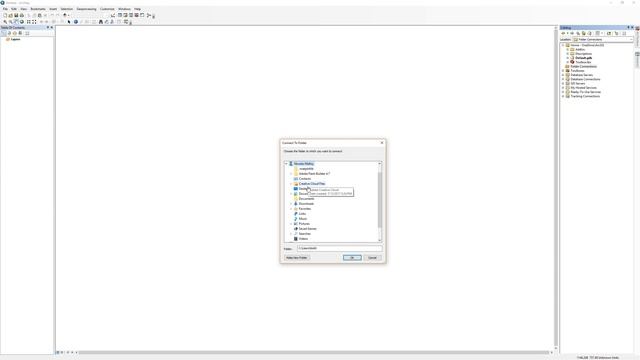Click List By Visibility icon
The image size is (640, 360).
(15, 33)
